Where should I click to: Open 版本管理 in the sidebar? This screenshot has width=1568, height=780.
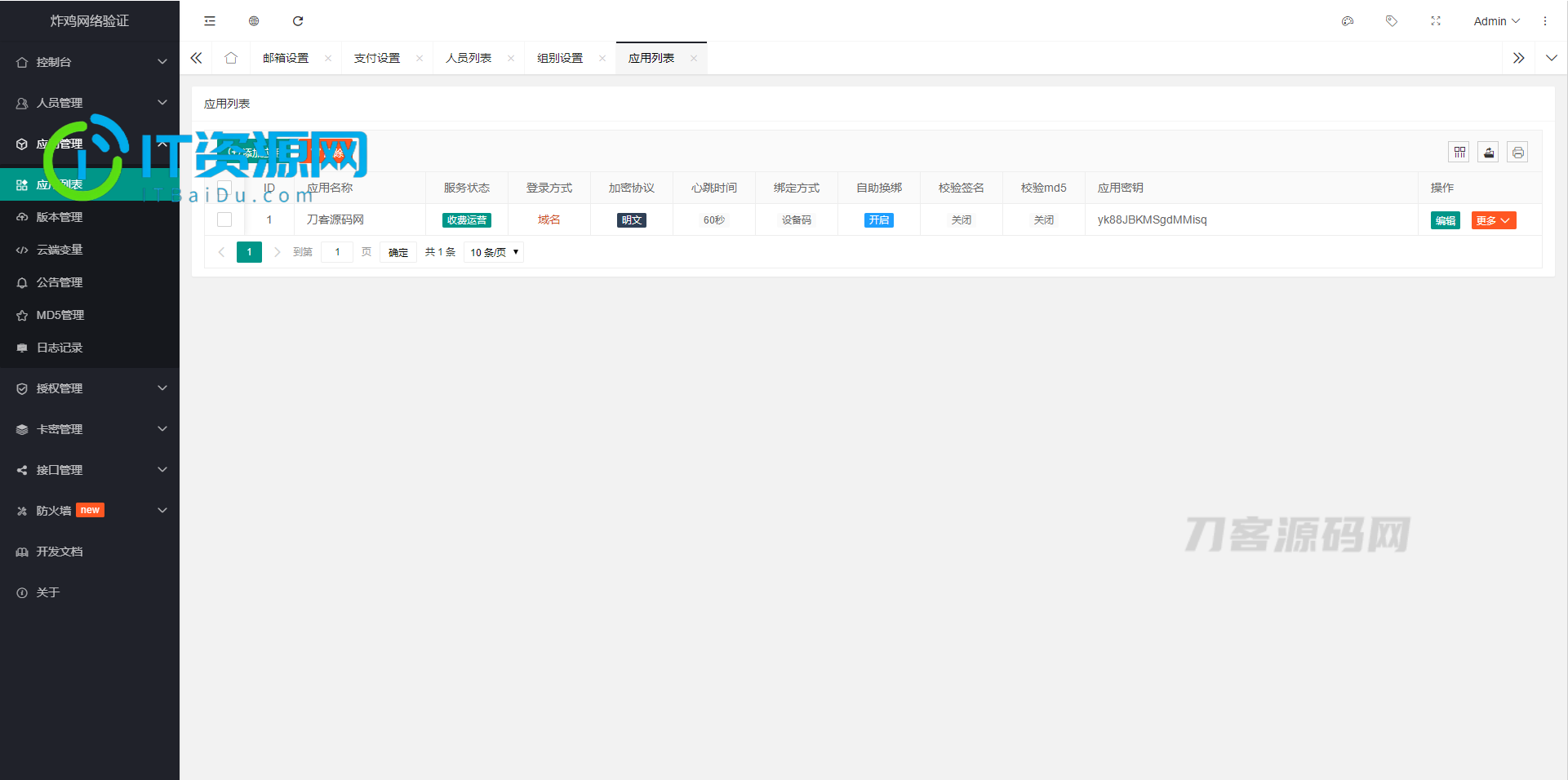point(90,217)
